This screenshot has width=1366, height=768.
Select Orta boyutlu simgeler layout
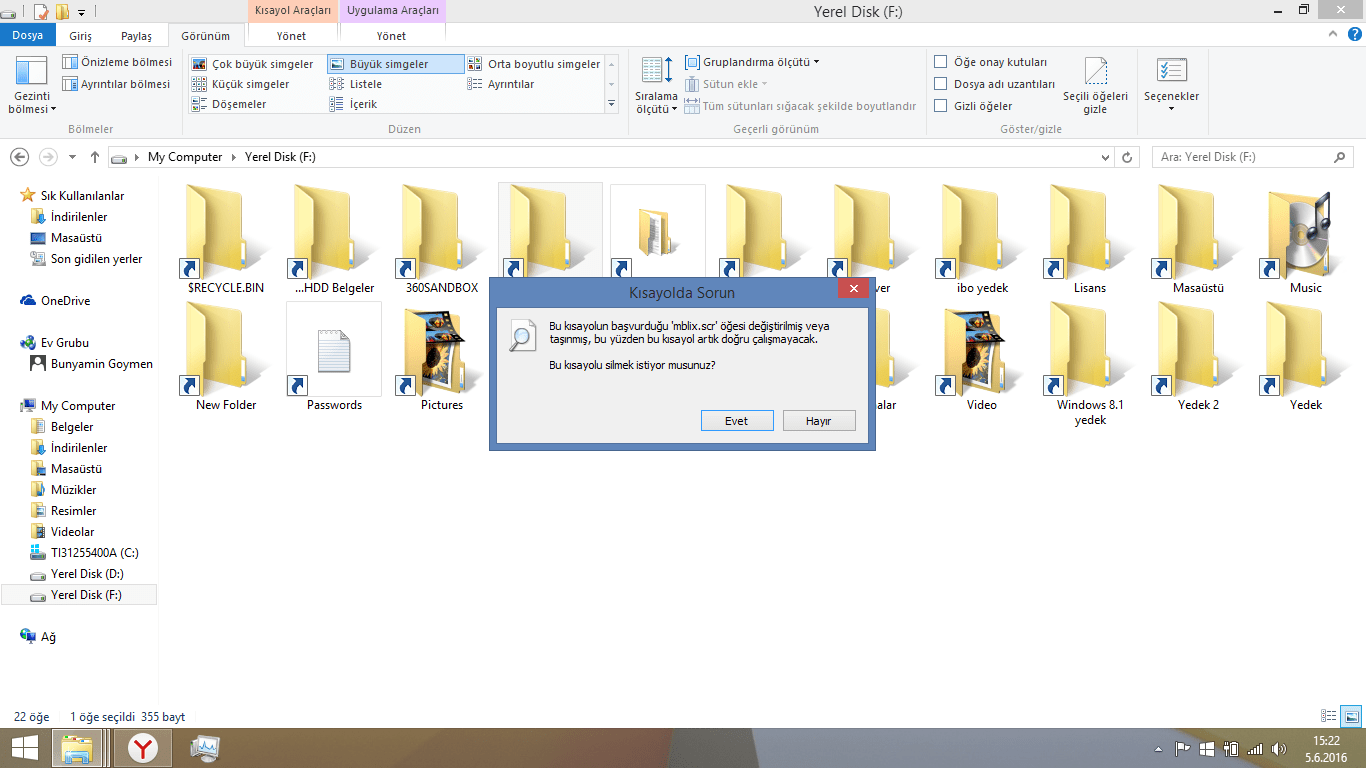coord(534,64)
